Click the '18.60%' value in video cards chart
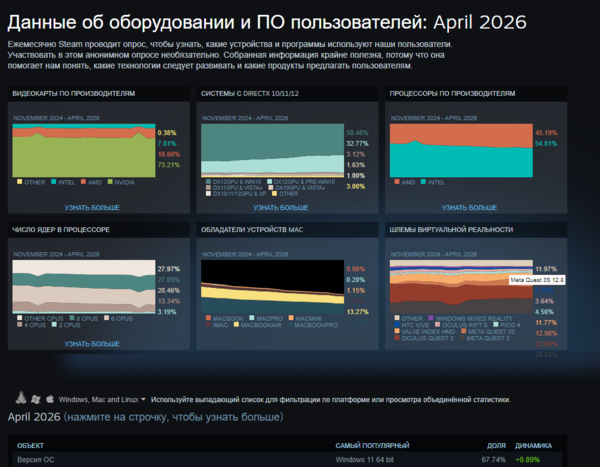This screenshot has height=467, width=600. pos(168,154)
